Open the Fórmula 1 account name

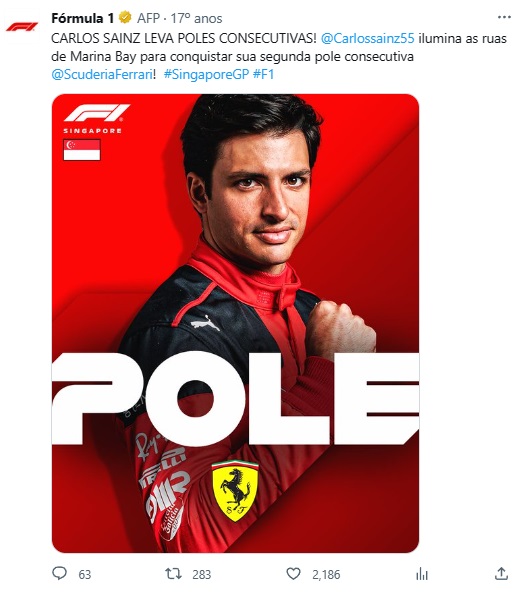(82, 18)
